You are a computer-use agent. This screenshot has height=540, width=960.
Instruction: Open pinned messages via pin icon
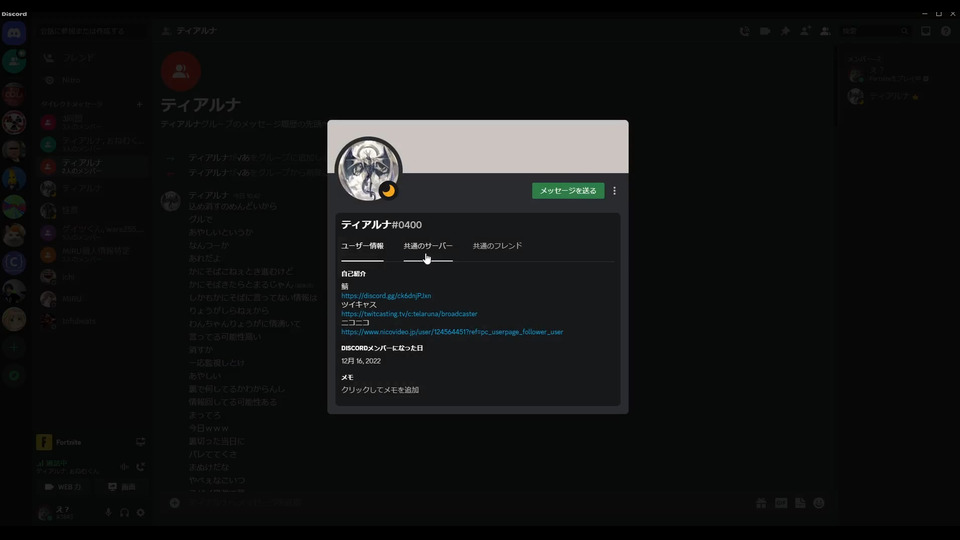pos(785,31)
